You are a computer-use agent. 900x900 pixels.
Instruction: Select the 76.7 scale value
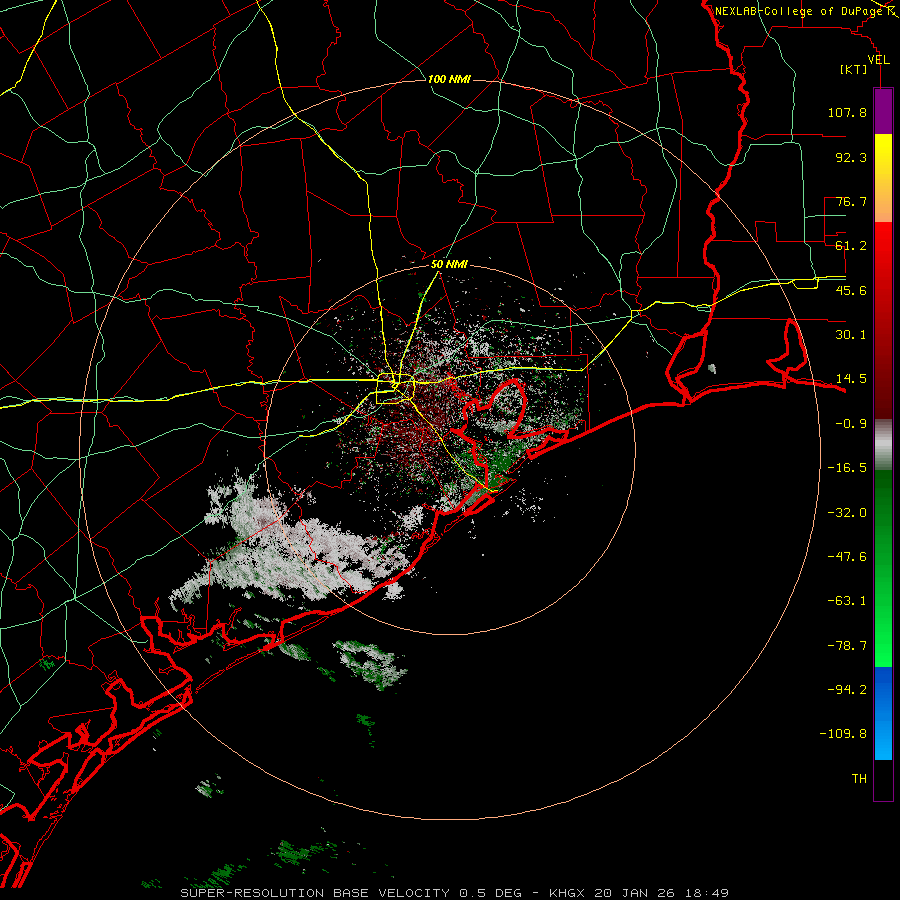coord(851,201)
